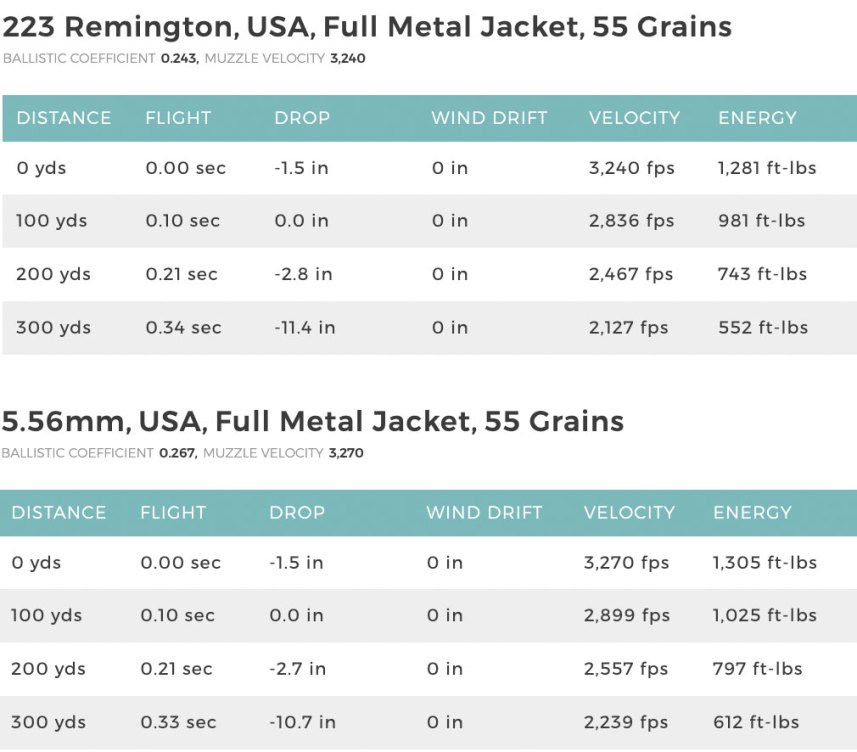Select the 2,836 fps velocity cell

[x=631, y=221]
